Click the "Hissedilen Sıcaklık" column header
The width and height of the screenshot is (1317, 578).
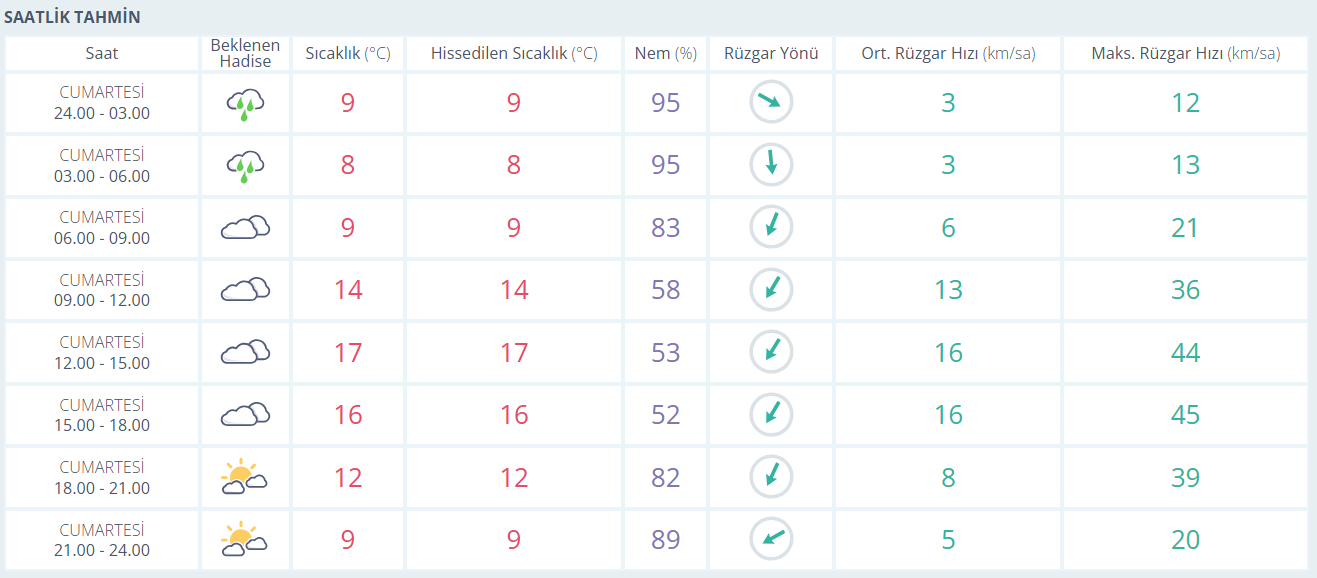tap(513, 54)
